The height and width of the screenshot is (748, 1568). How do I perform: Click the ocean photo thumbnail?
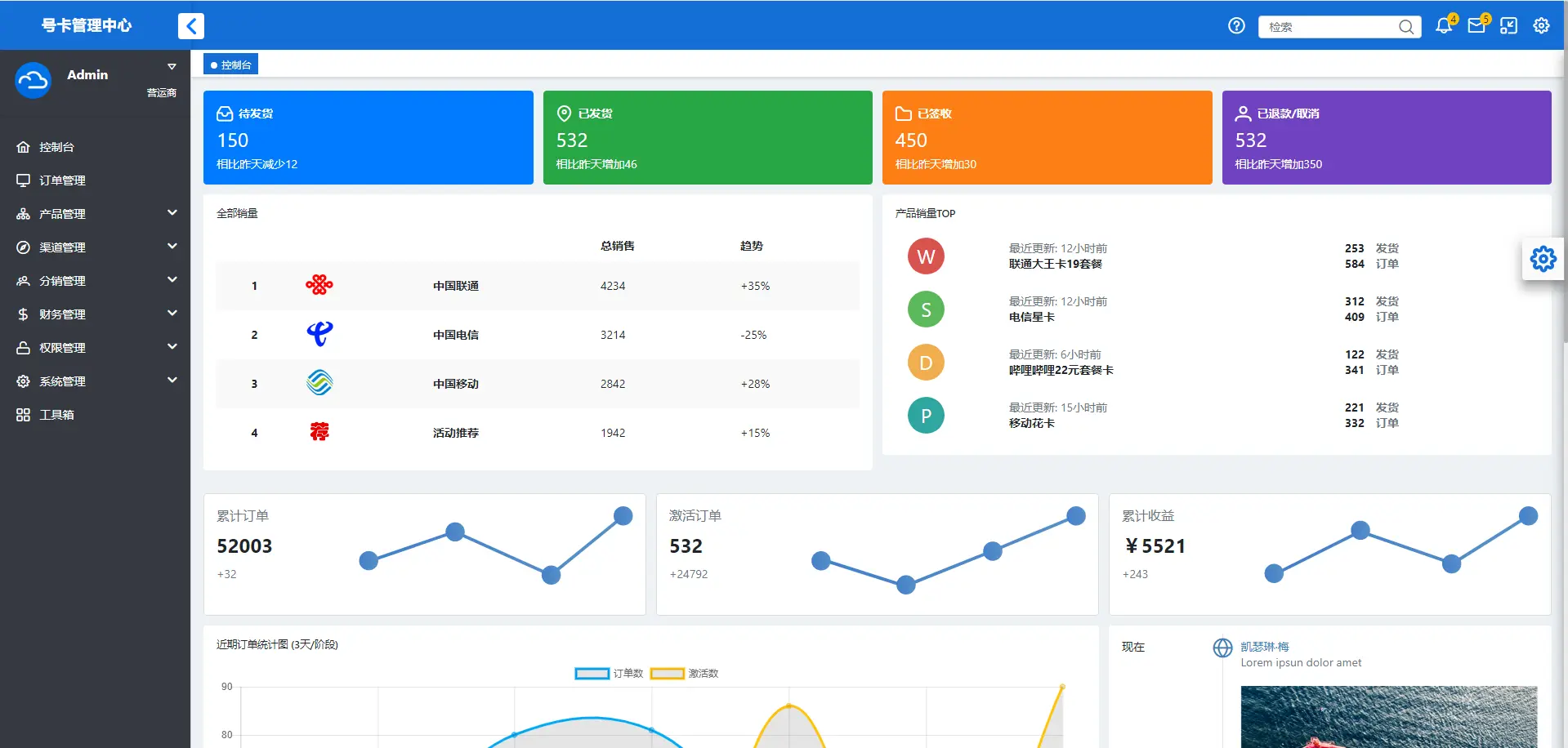[x=1389, y=717]
